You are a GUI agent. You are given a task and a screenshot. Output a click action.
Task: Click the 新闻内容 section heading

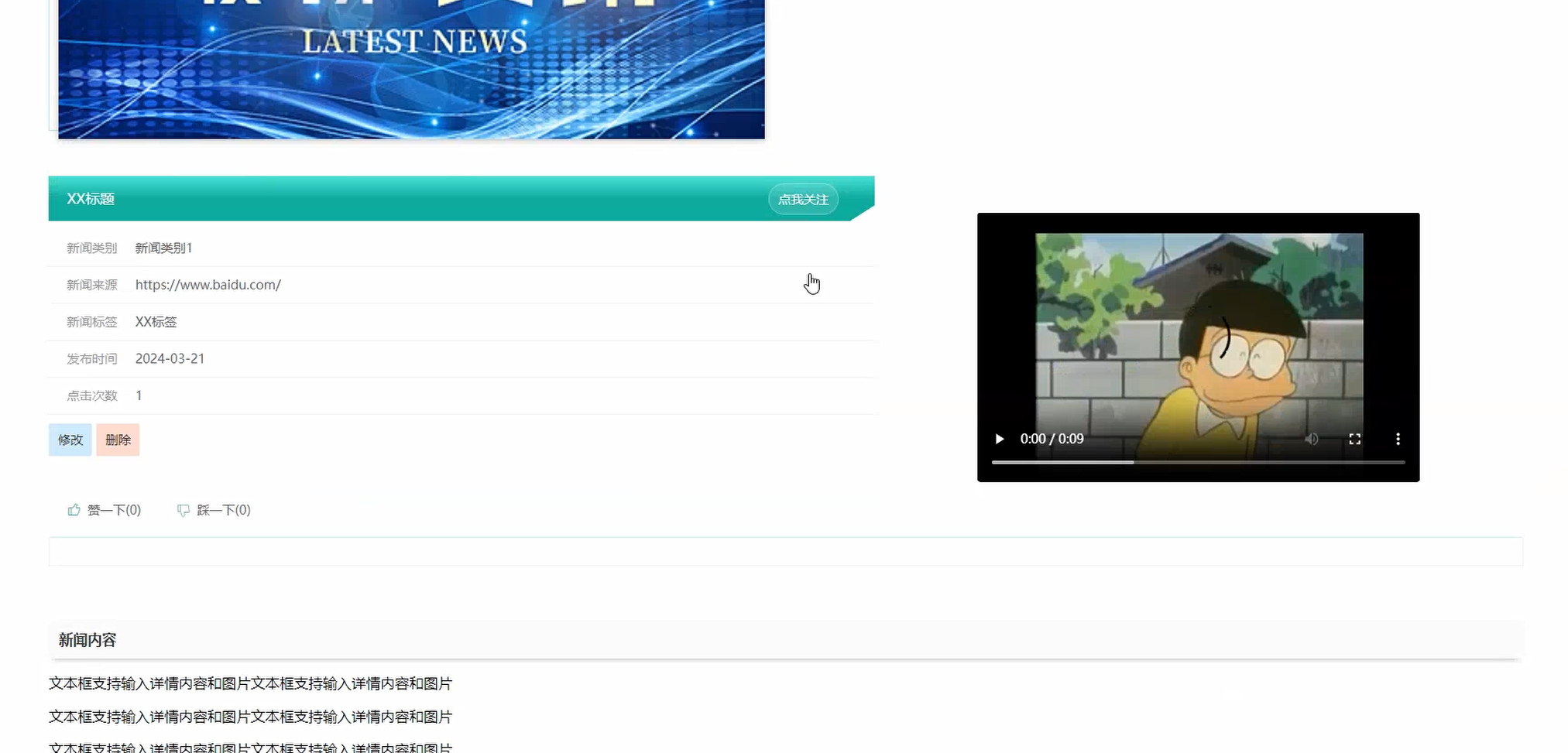coord(87,640)
